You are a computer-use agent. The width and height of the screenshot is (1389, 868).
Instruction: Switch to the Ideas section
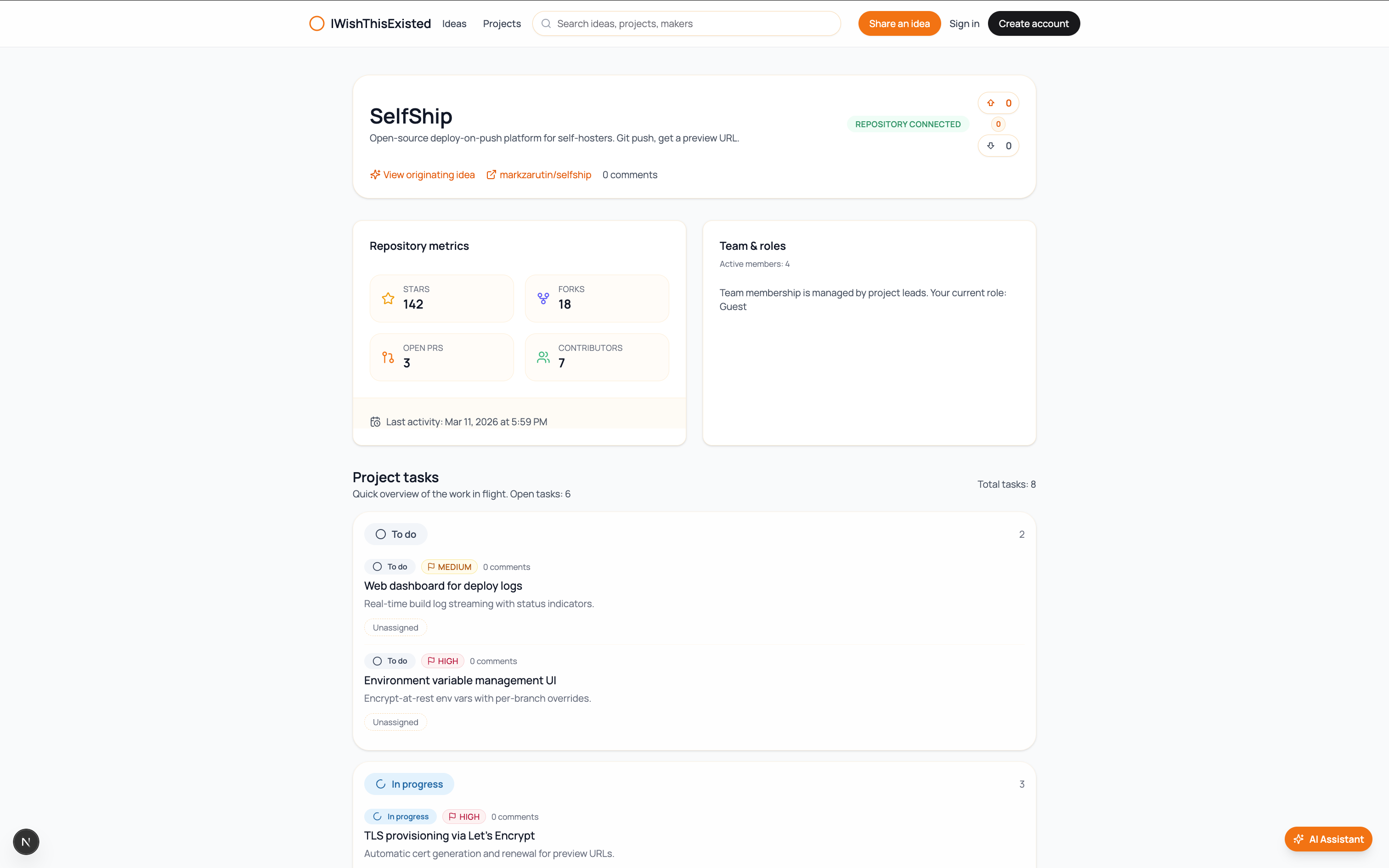click(454, 23)
